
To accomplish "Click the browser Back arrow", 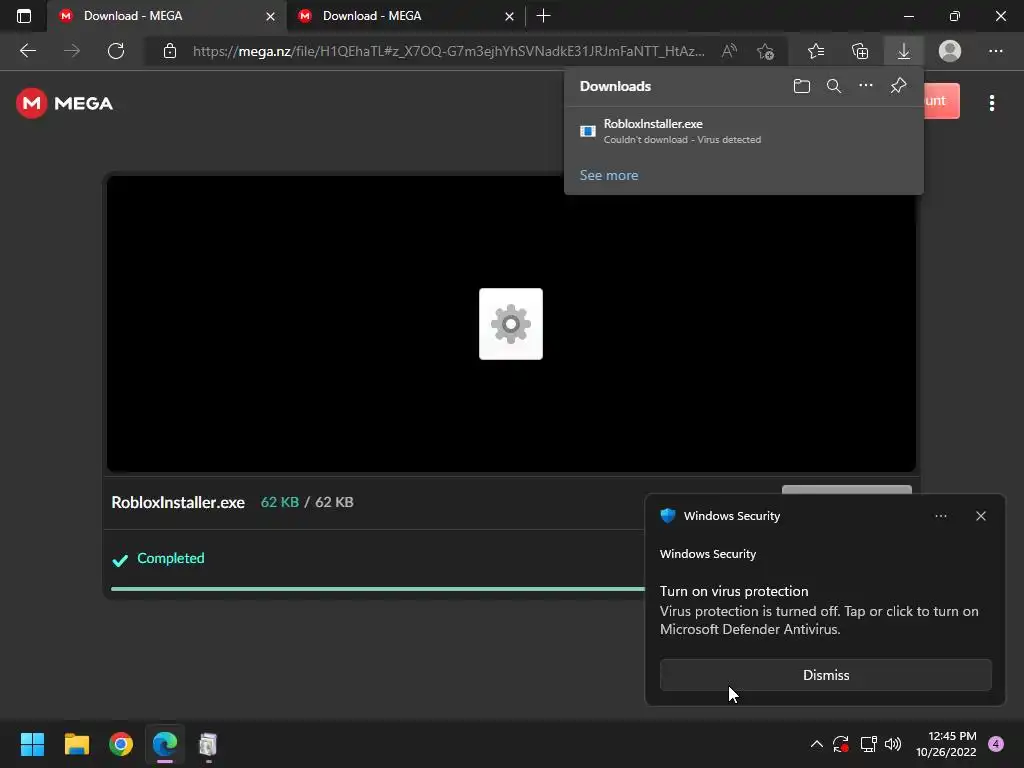I will pyautogui.click(x=28, y=51).
